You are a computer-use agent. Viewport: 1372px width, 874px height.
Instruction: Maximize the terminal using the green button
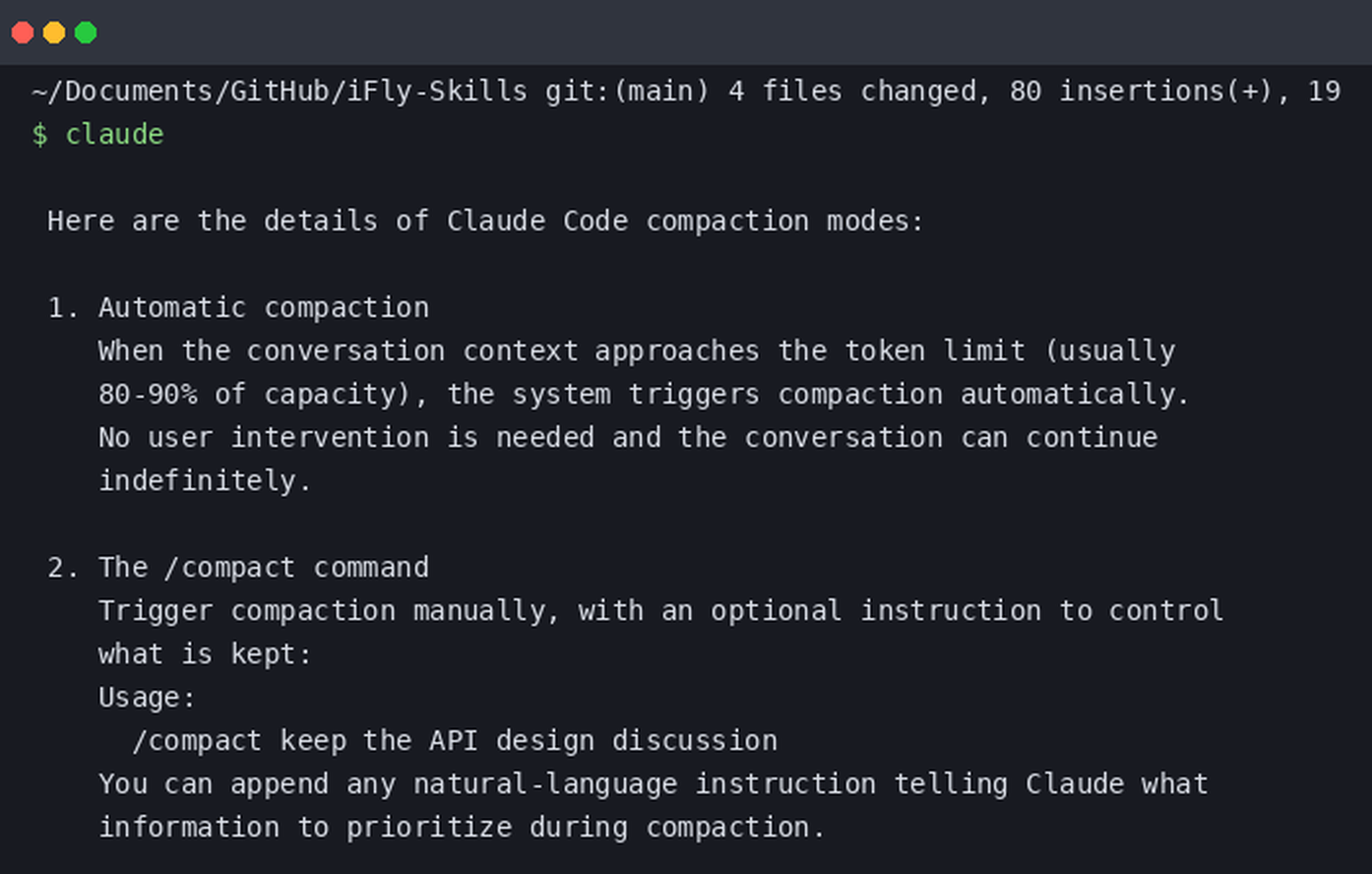pyautogui.click(x=86, y=32)
